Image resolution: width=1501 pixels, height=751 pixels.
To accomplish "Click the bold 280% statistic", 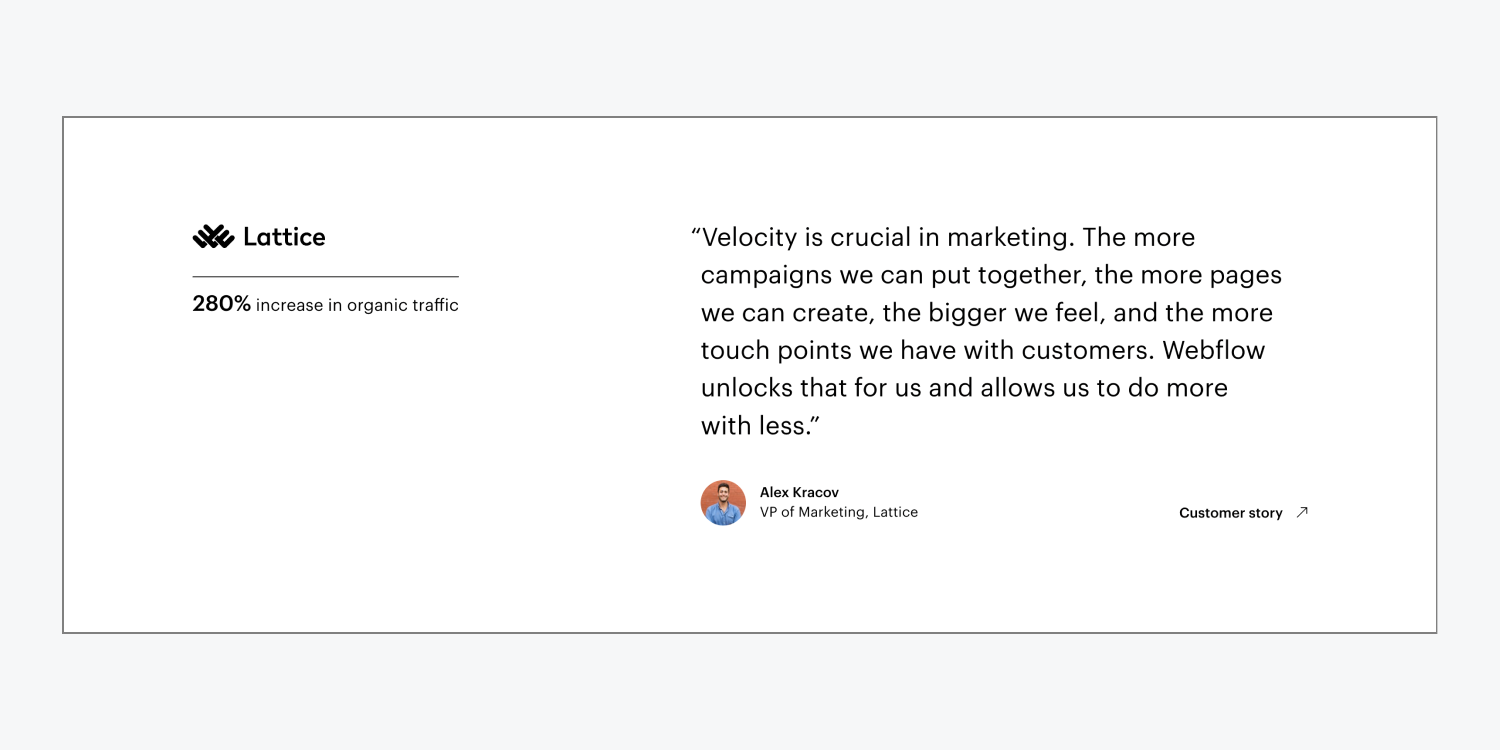I will pos(221,304).
